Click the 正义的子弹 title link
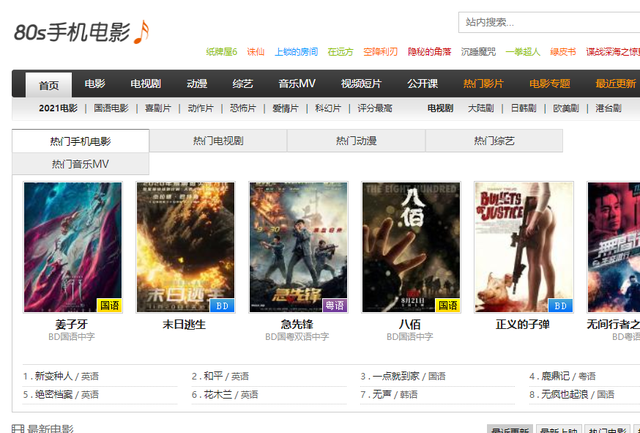Viewport: 640px width, 433px height. click(522, 324)
